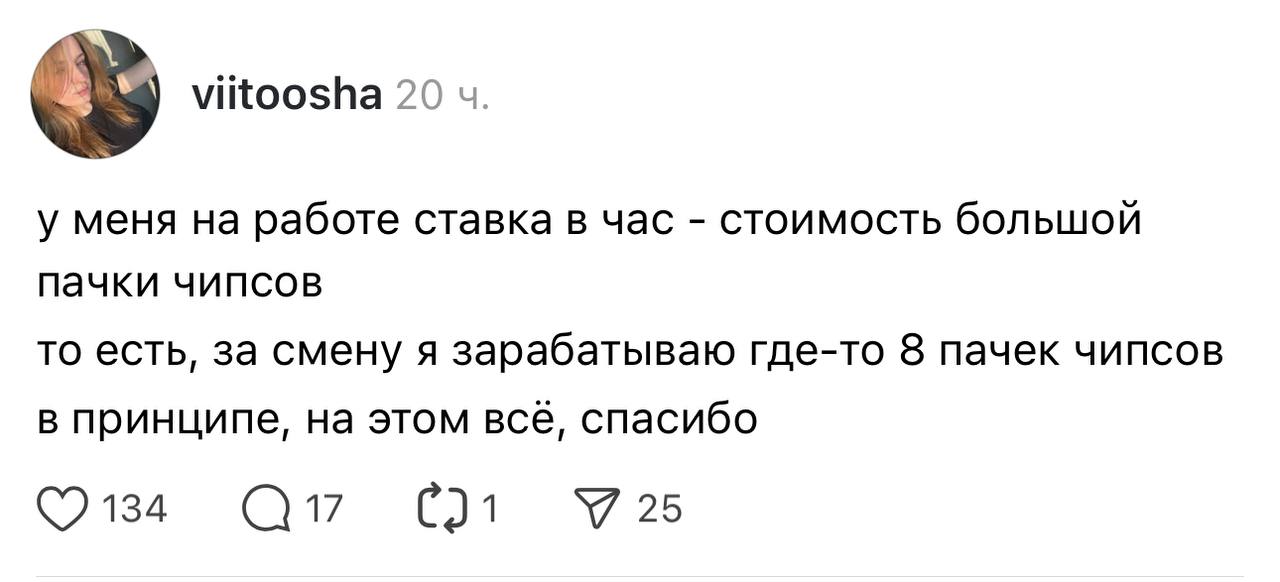Click the like count 134
The width and height of the screenshot is (1280, 582).
pyautogui.click(x=135, y=511)
